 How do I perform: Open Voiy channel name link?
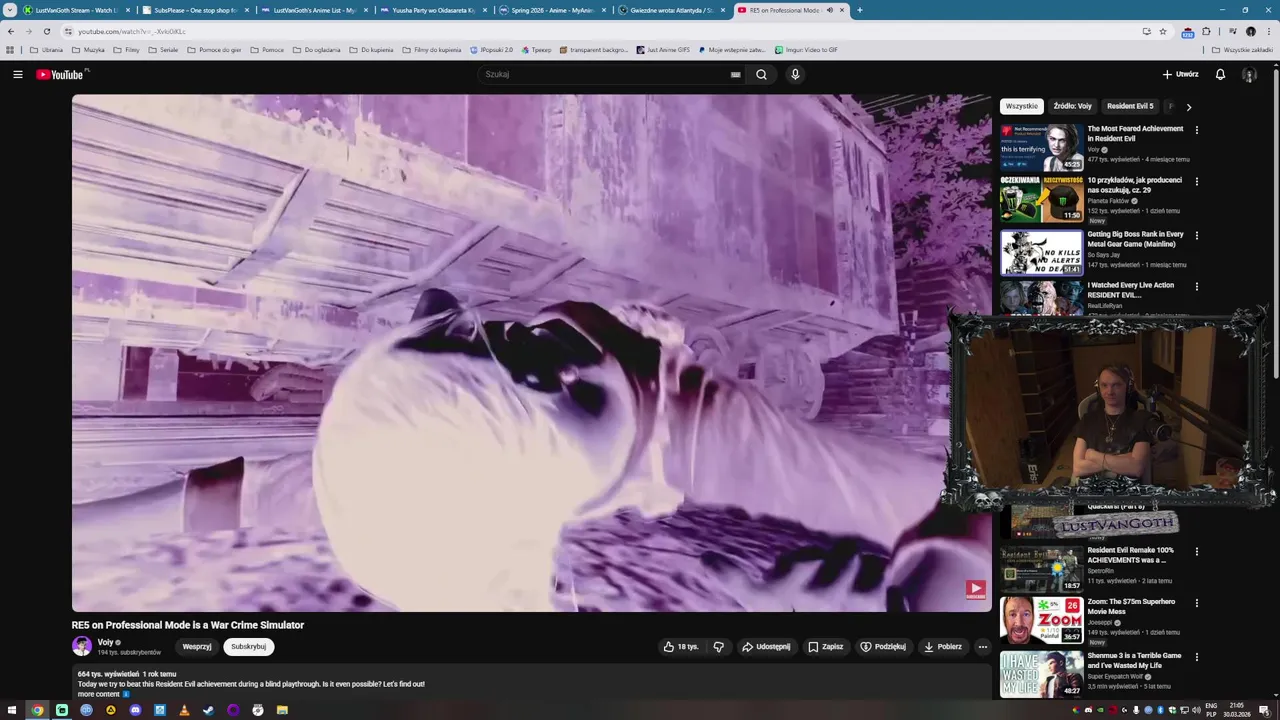105,642
